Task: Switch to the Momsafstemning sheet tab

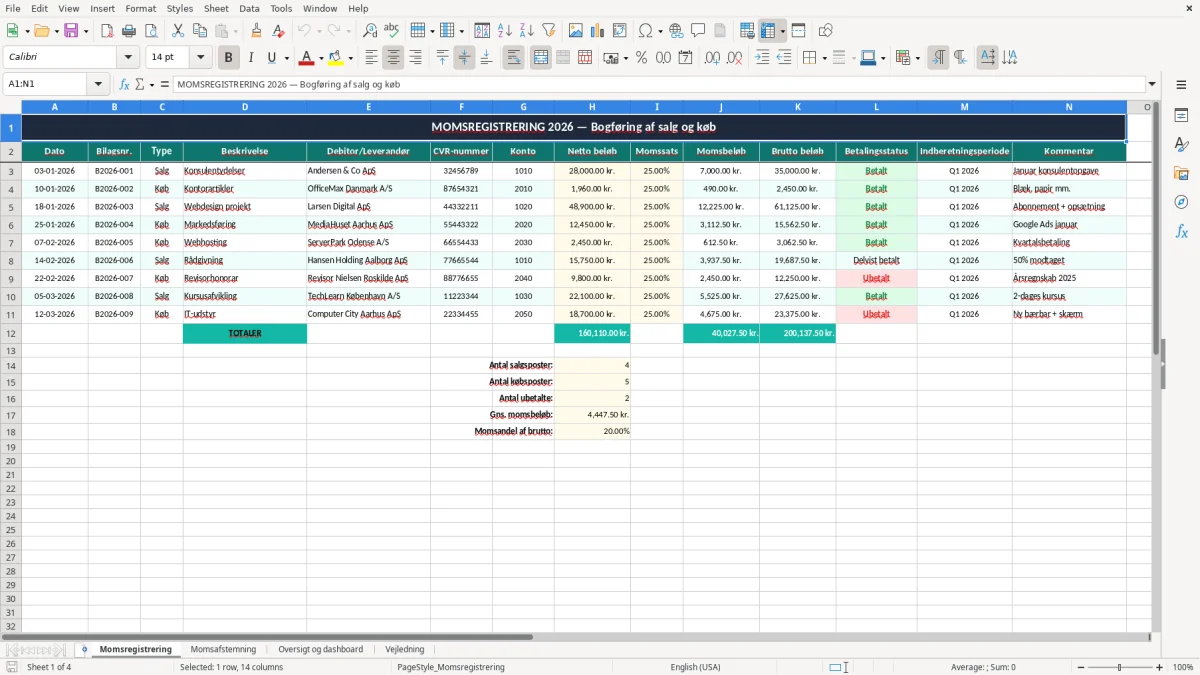Action: coord(223,649)
